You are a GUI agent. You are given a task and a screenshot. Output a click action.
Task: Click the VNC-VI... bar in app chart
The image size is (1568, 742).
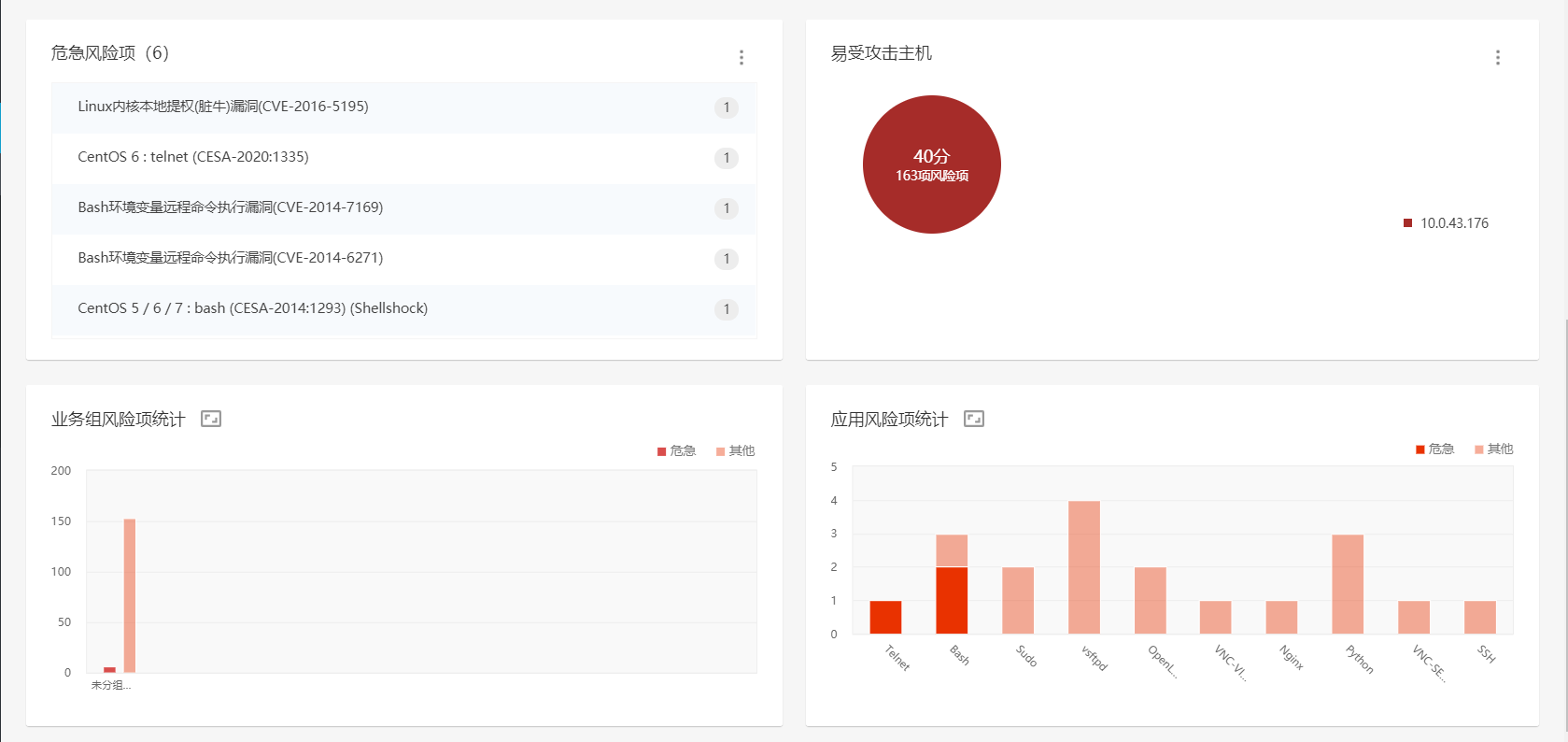point(1216,618)
